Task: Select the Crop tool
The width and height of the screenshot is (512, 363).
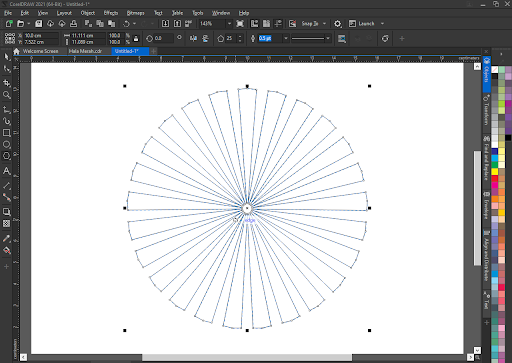Action: (x=6, y=83)
